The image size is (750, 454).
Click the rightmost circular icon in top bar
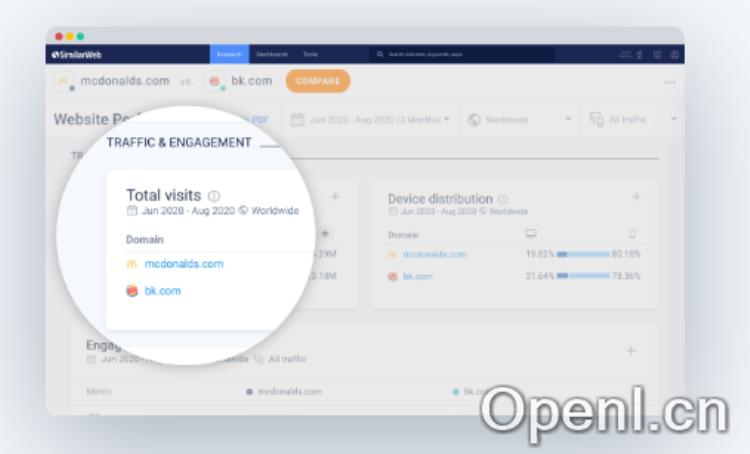[x=674, y=55]
